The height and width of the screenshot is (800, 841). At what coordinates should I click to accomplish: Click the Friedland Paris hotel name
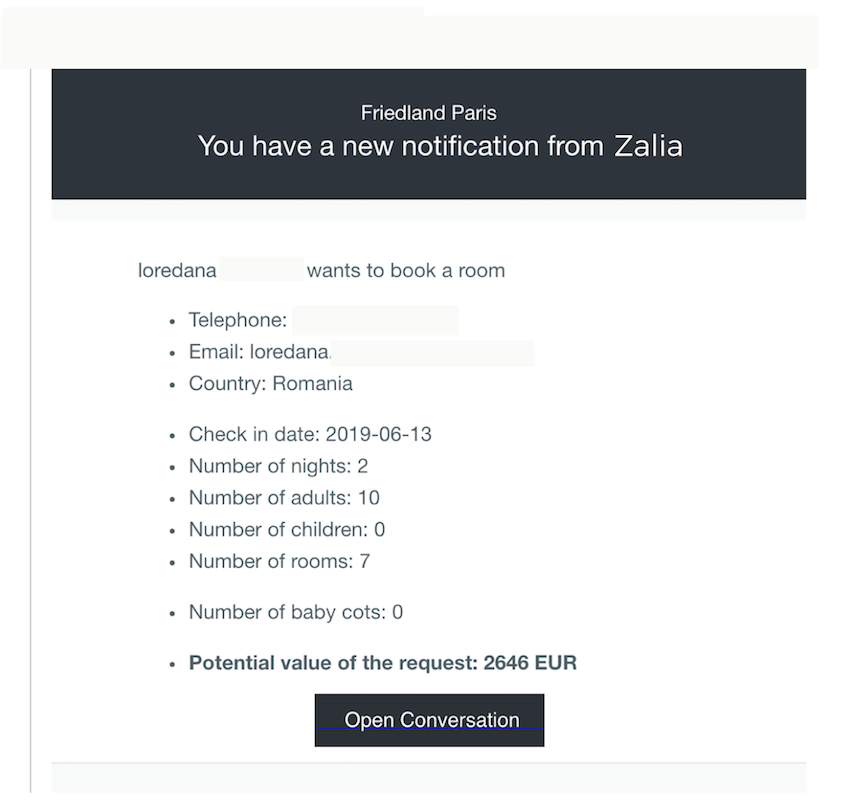click(x=428, y=113)
